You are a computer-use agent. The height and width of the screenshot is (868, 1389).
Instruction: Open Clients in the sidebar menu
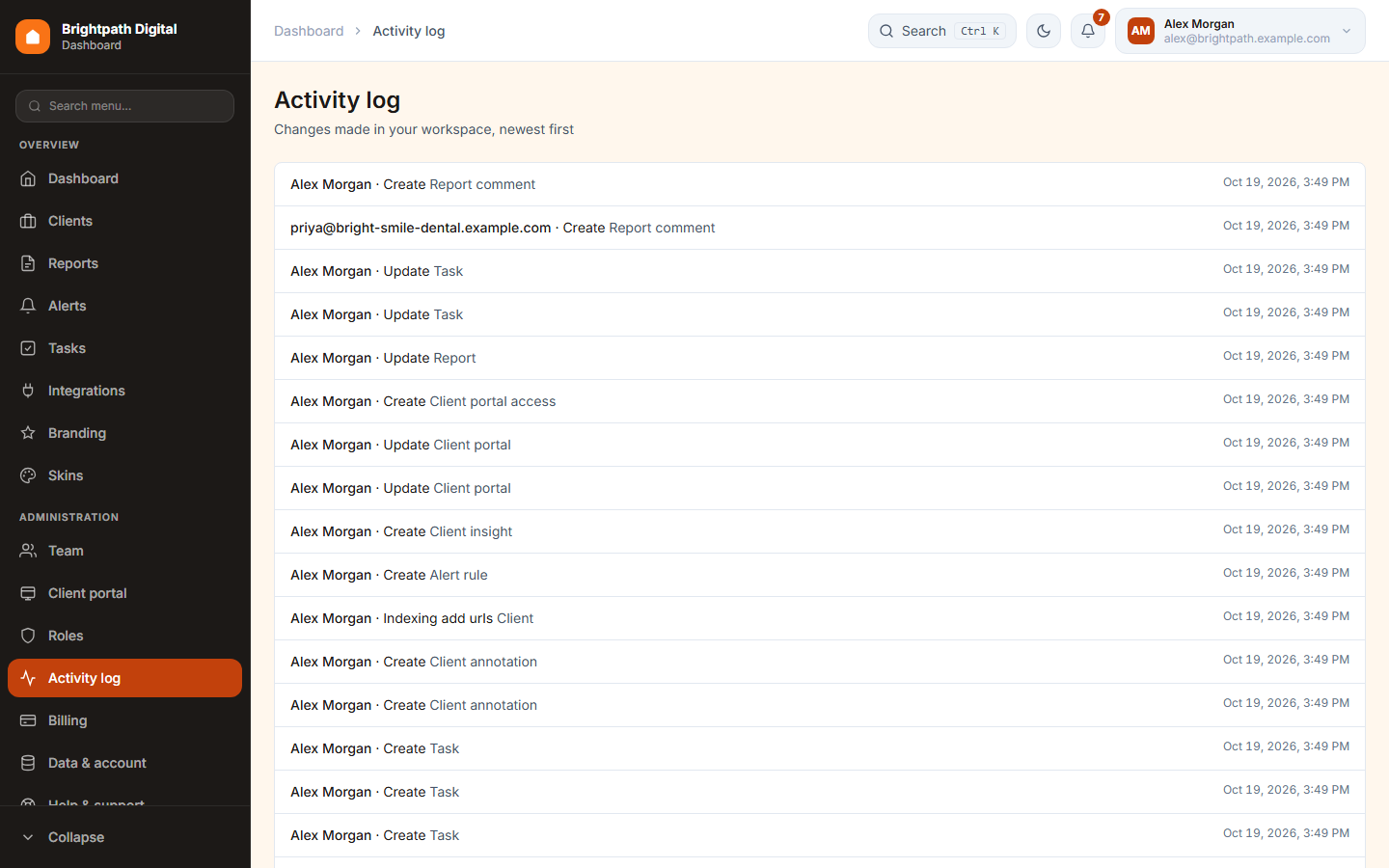pos(124,221)
